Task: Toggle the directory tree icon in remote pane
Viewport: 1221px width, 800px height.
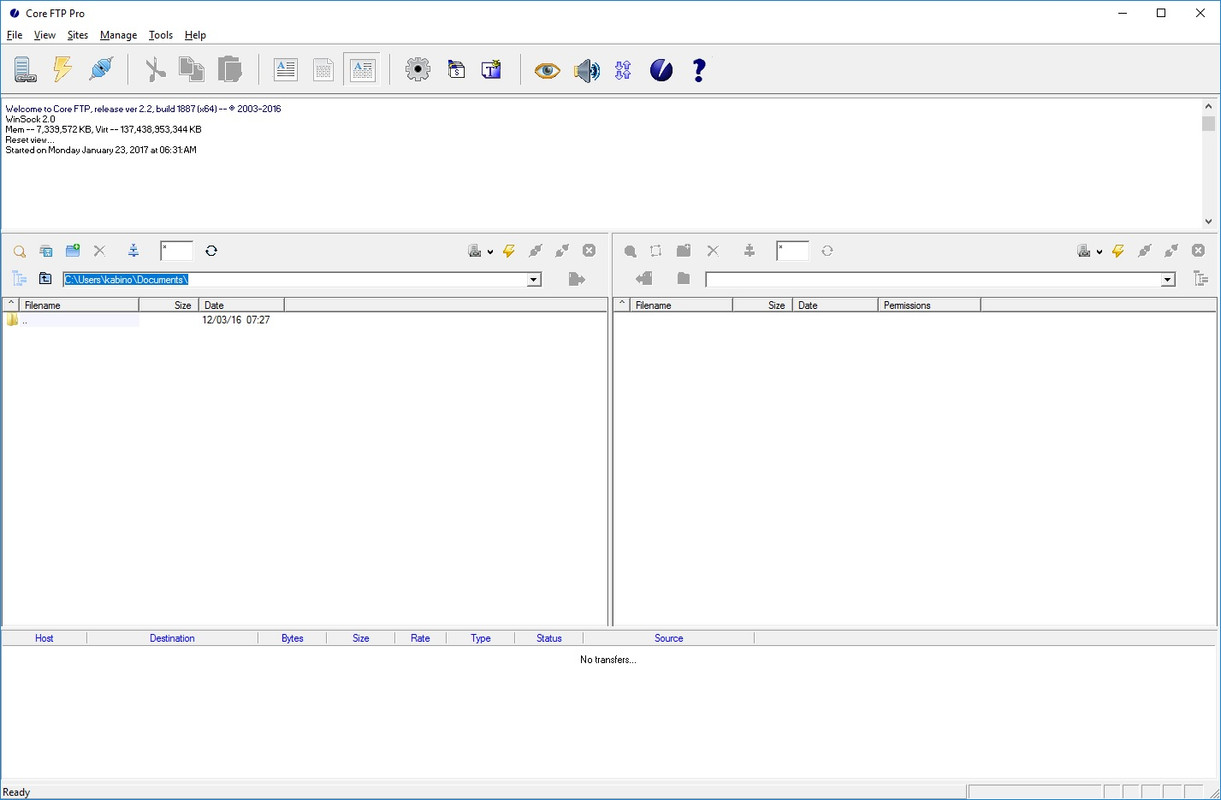Action: coord(1200,279)
